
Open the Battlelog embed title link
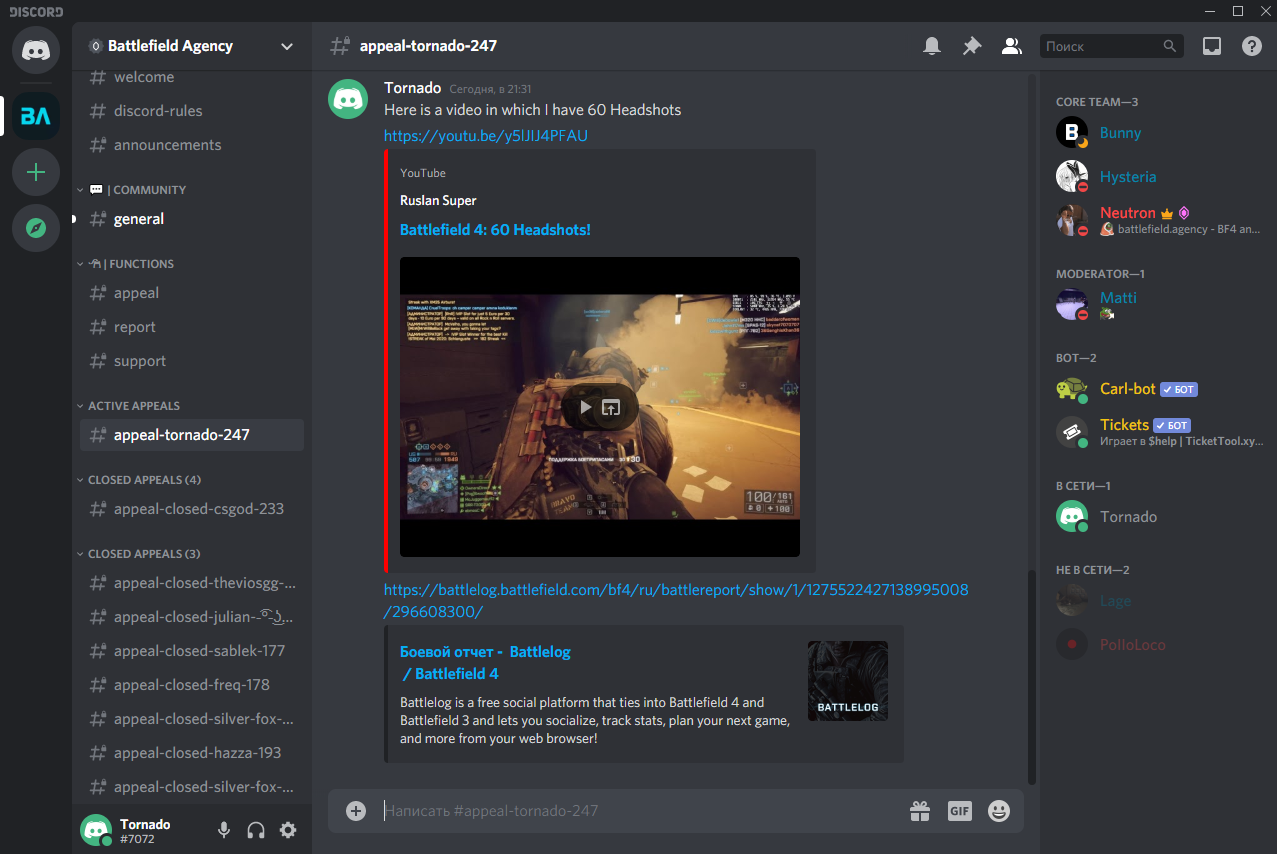coord(485,663)
